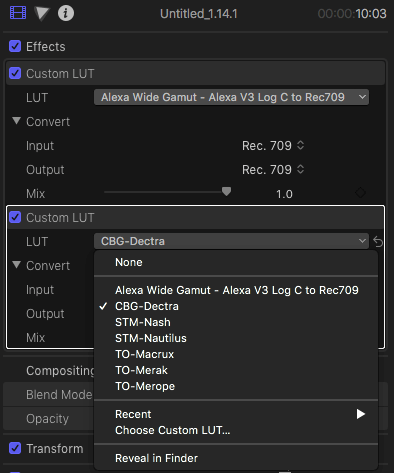Click the Transform section label
The height and width of the screenshot is (473, 394).
pos(55,448)
